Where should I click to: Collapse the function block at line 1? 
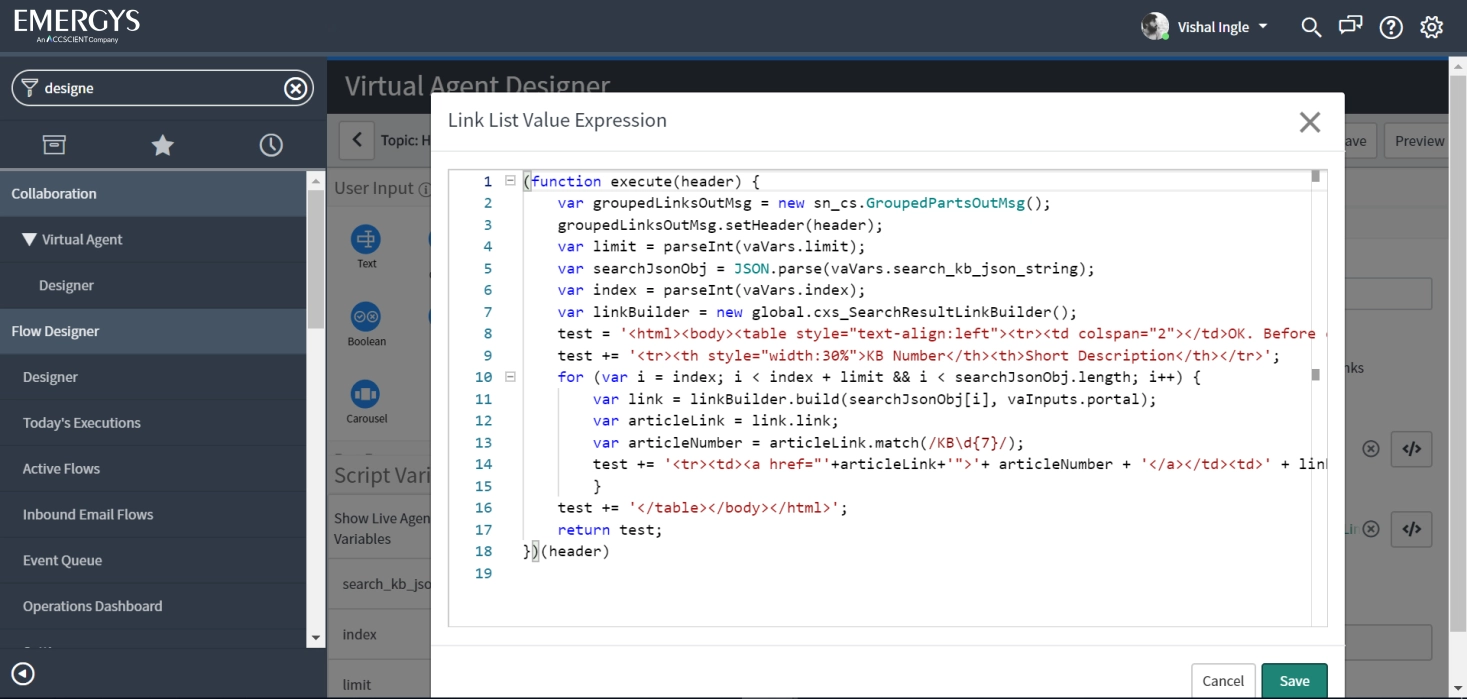[x=510, y=181]
